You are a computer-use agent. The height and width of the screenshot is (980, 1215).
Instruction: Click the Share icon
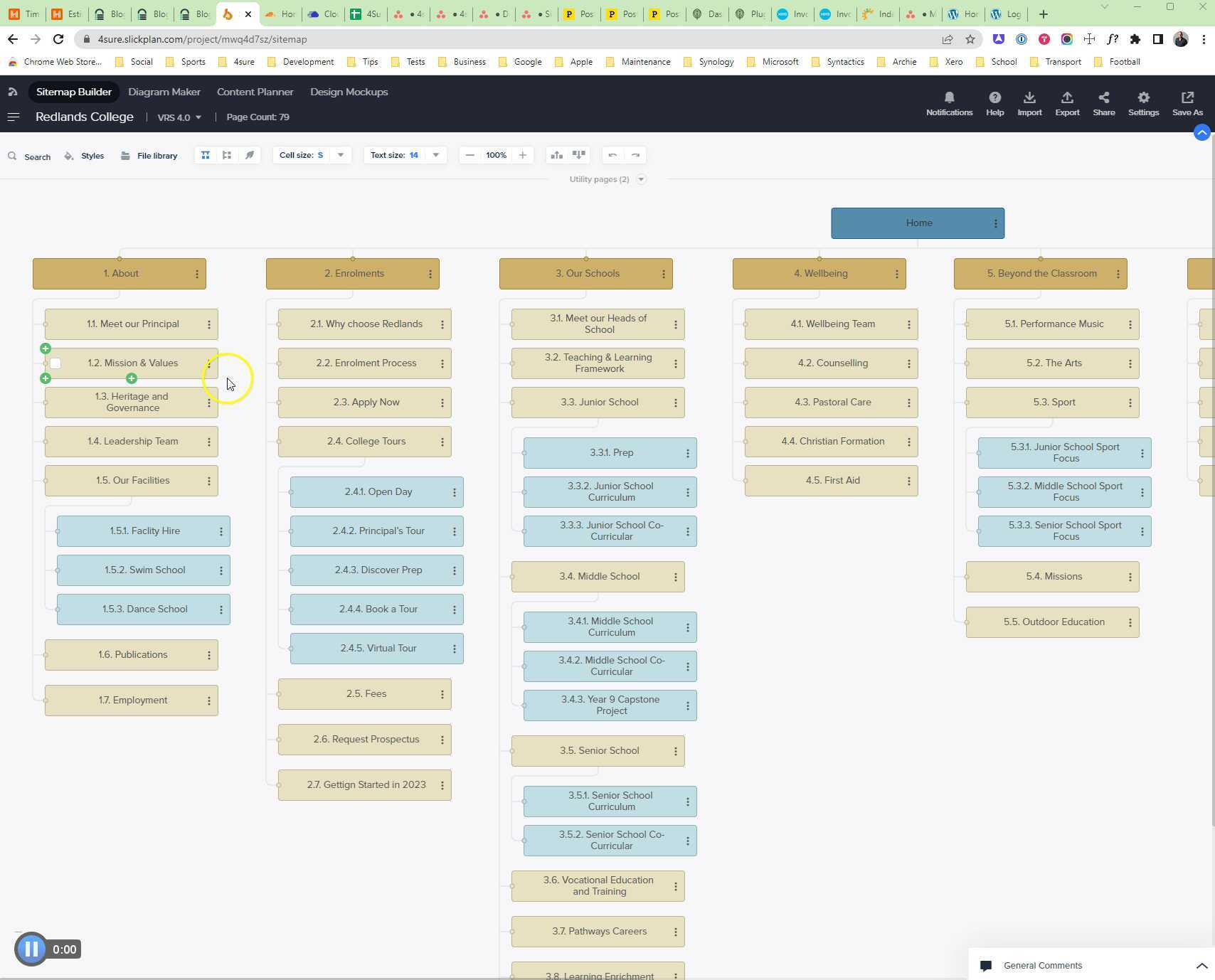[1103, 100]
